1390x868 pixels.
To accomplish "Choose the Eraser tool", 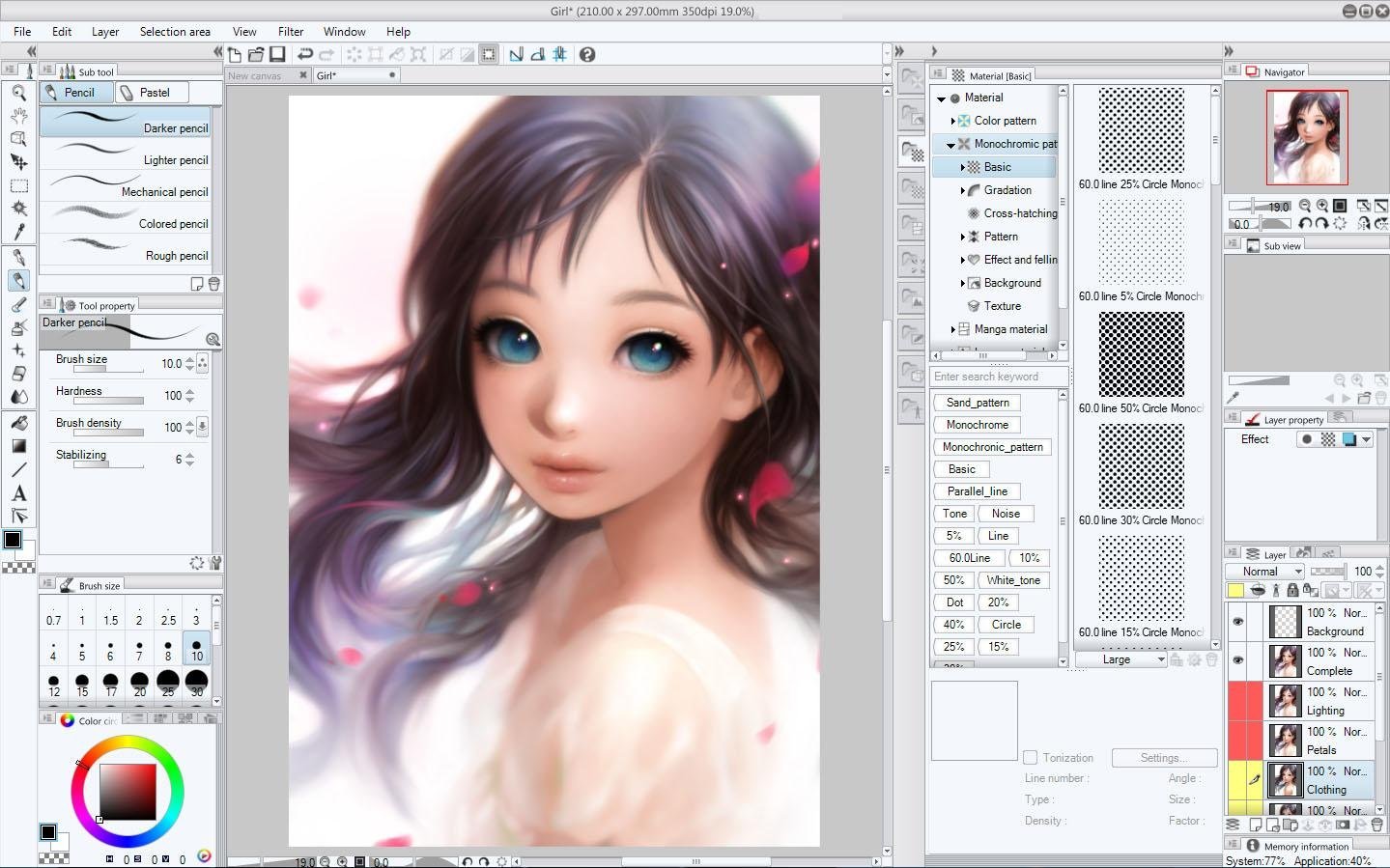I will (18, 374).
